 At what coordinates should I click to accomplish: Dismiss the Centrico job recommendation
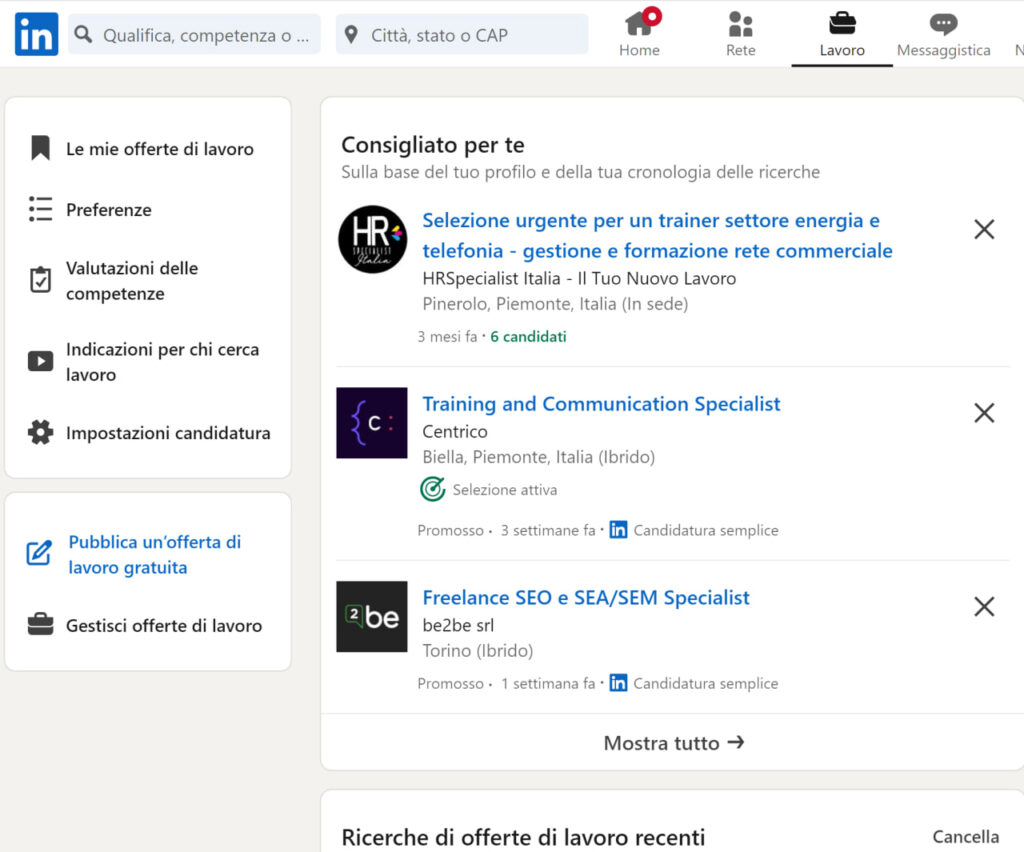click(984, 413)
